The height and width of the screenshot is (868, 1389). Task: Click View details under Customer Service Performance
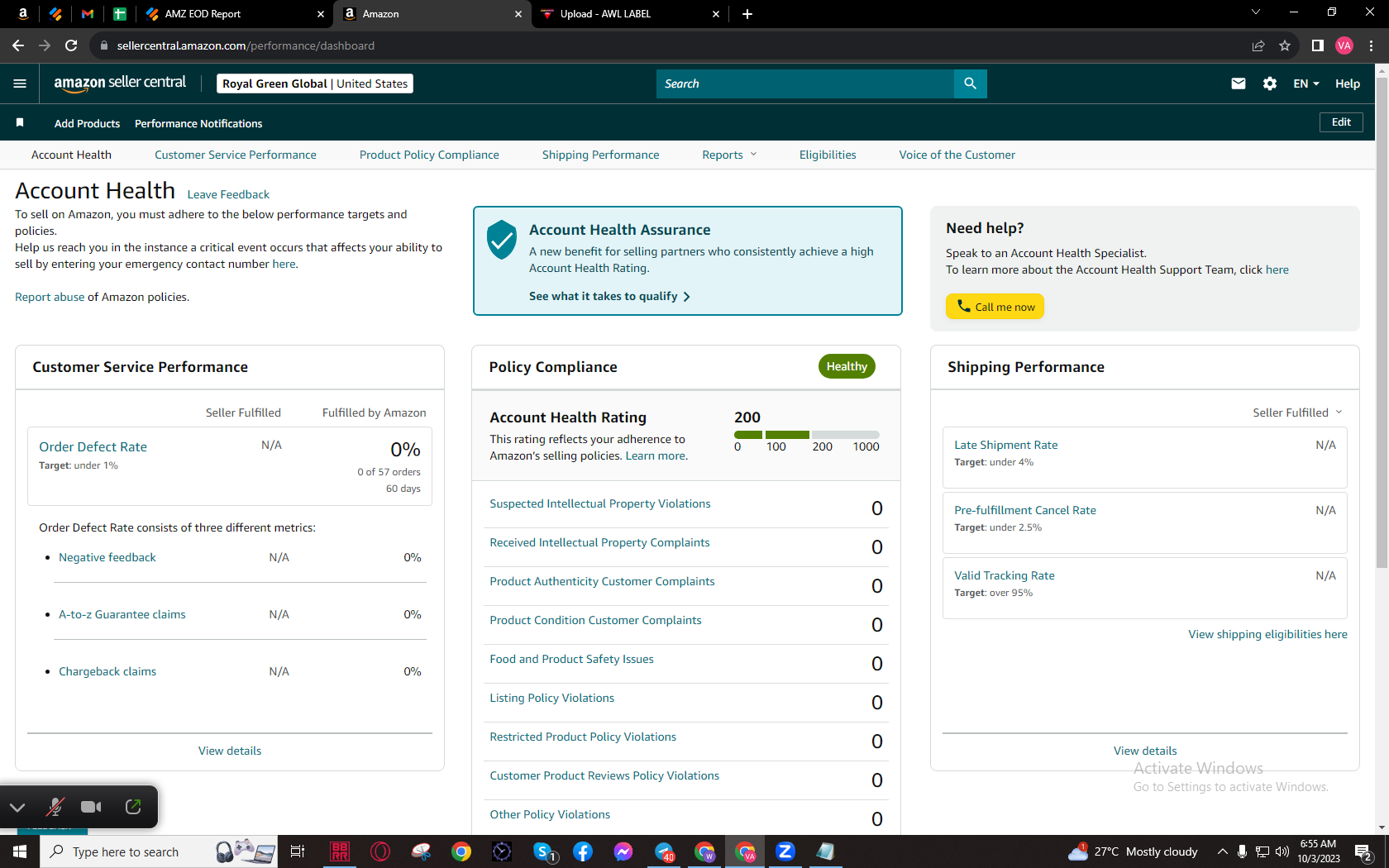pyautogui.click(x=230, y=751)
